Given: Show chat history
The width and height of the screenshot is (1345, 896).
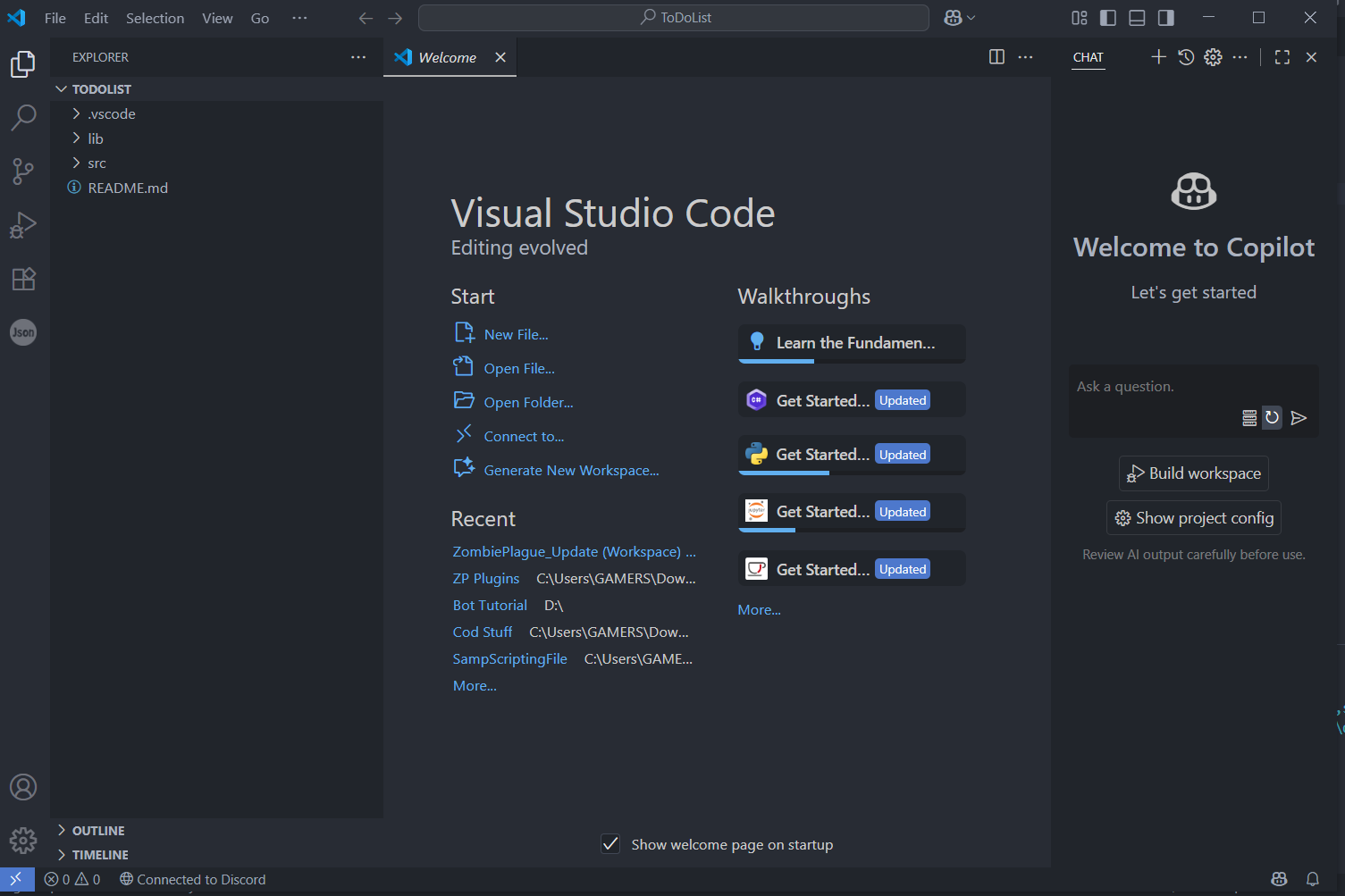Looking at the screenshot, I should click(x=1186, y=57).
